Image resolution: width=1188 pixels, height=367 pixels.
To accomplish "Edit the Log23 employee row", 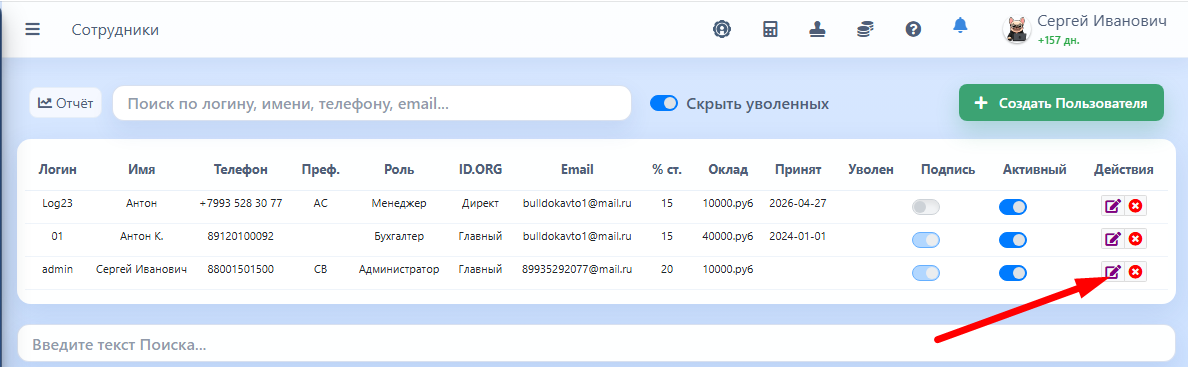I will tap(1112, 206).
